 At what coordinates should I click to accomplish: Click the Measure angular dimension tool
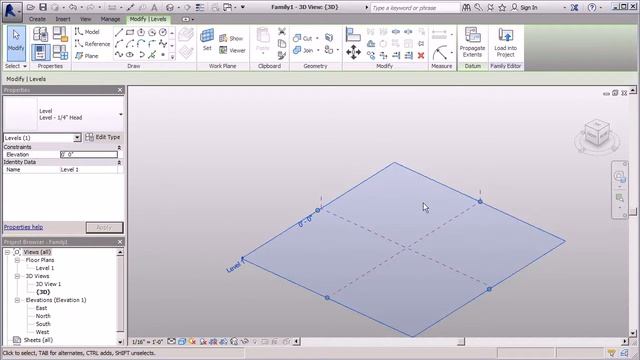[x=439, y=53]
